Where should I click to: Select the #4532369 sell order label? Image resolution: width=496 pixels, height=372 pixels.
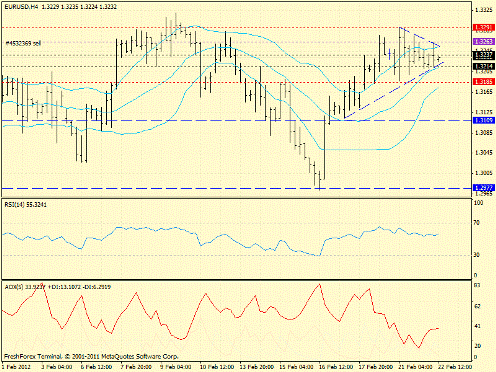click(x=23, y=43)
